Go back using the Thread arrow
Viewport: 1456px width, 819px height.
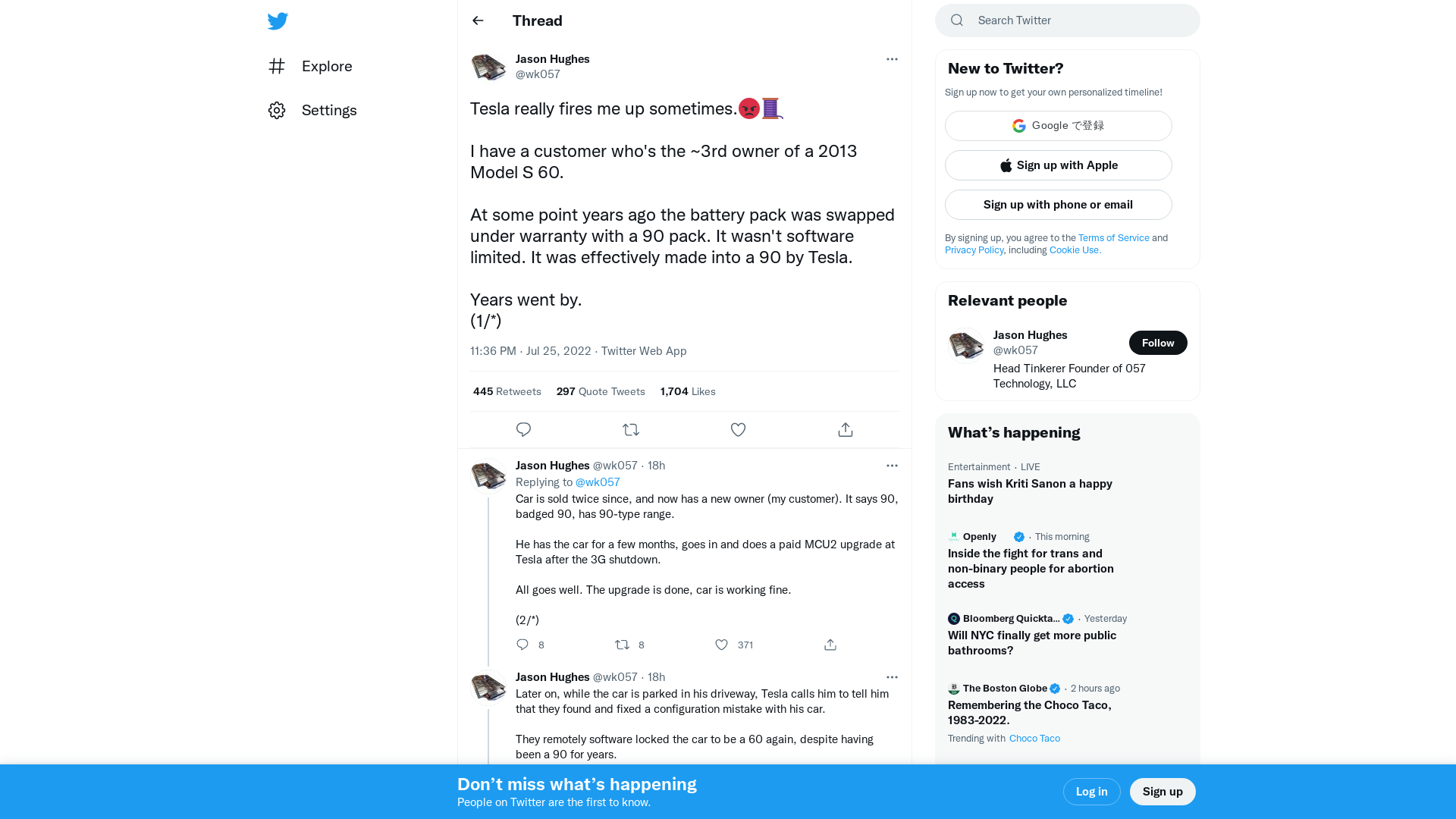click(x=478, y=20)
